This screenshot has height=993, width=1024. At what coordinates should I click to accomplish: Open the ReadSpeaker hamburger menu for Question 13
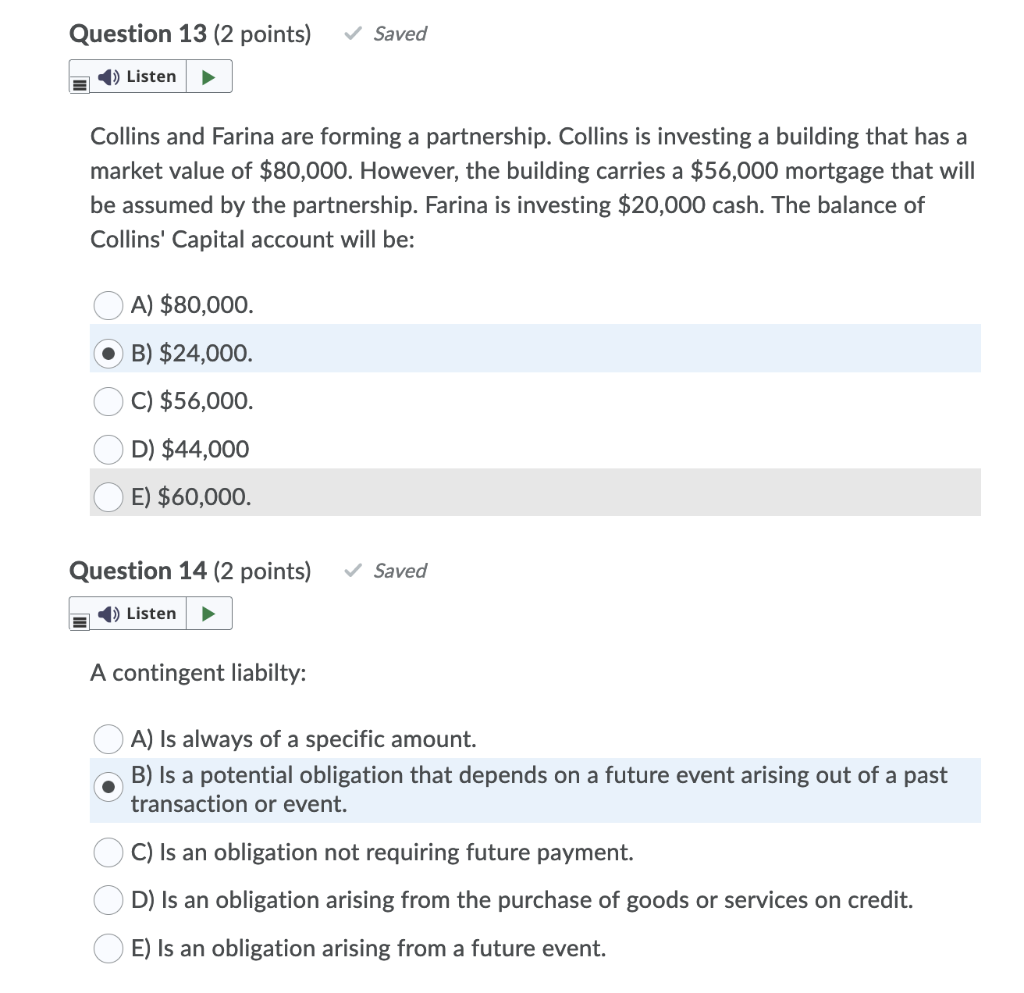click(79, 83)
